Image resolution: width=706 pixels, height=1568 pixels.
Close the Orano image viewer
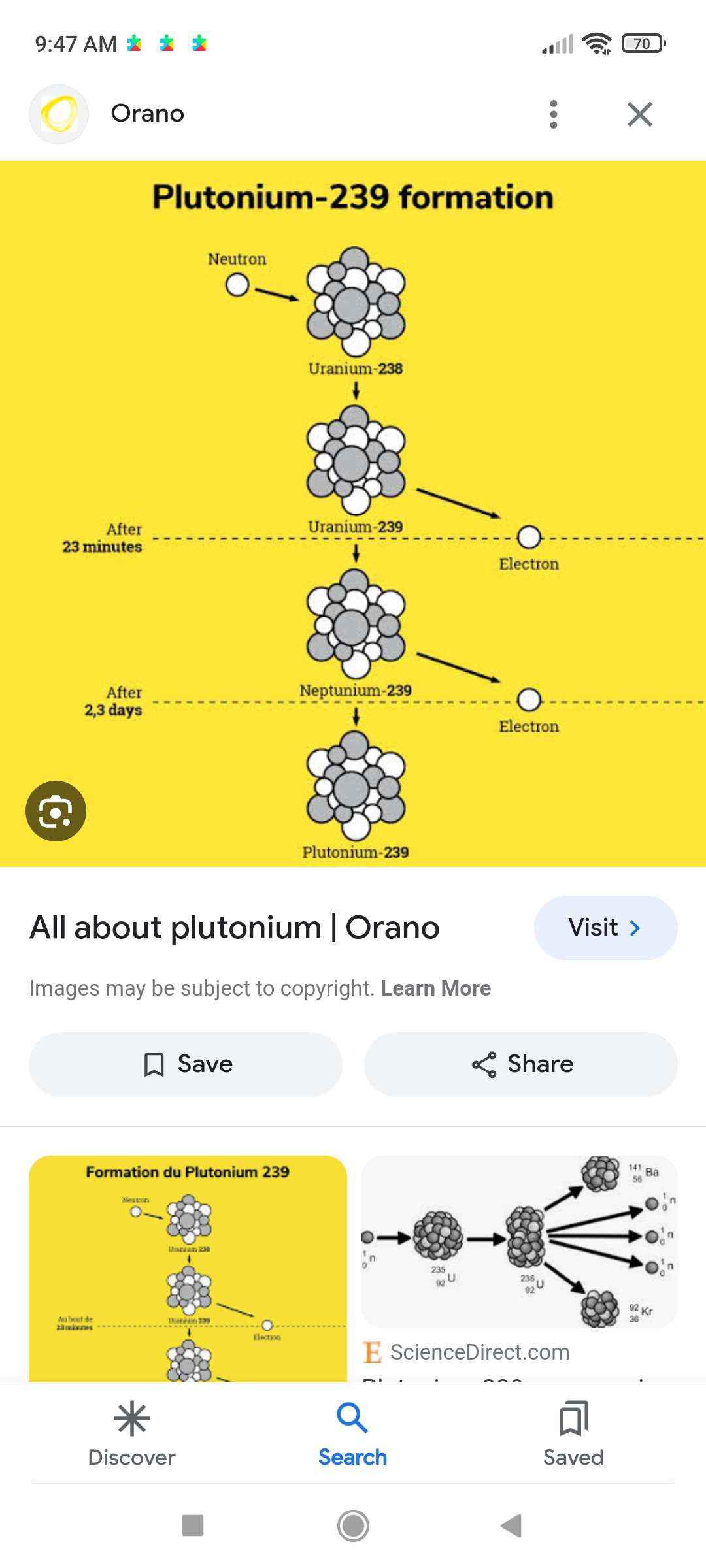[x=640, y=114]
